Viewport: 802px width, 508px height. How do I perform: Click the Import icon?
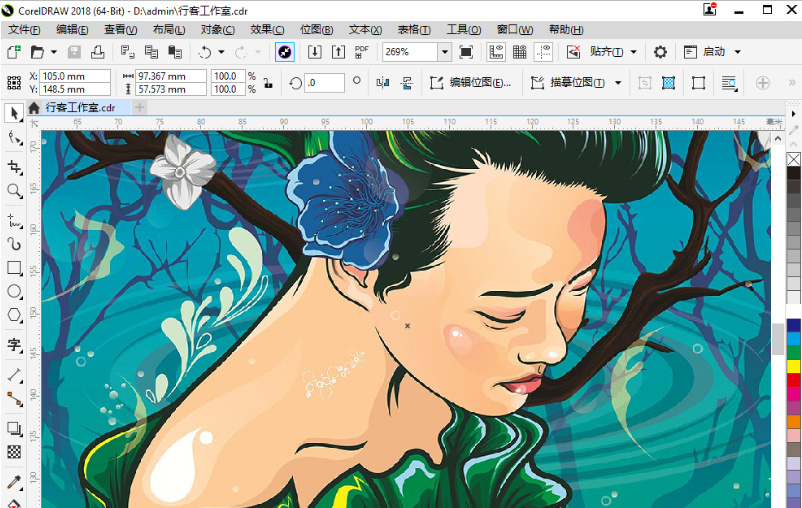pyautogui.click(x=315, y=52)
